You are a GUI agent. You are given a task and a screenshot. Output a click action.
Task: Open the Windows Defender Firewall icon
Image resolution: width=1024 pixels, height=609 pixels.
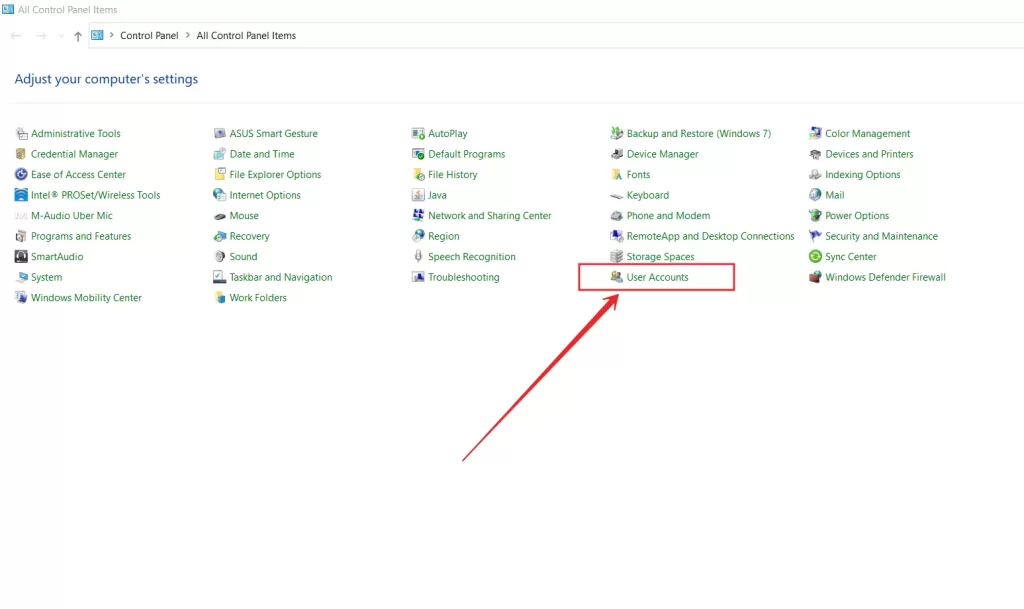(815, 277)
